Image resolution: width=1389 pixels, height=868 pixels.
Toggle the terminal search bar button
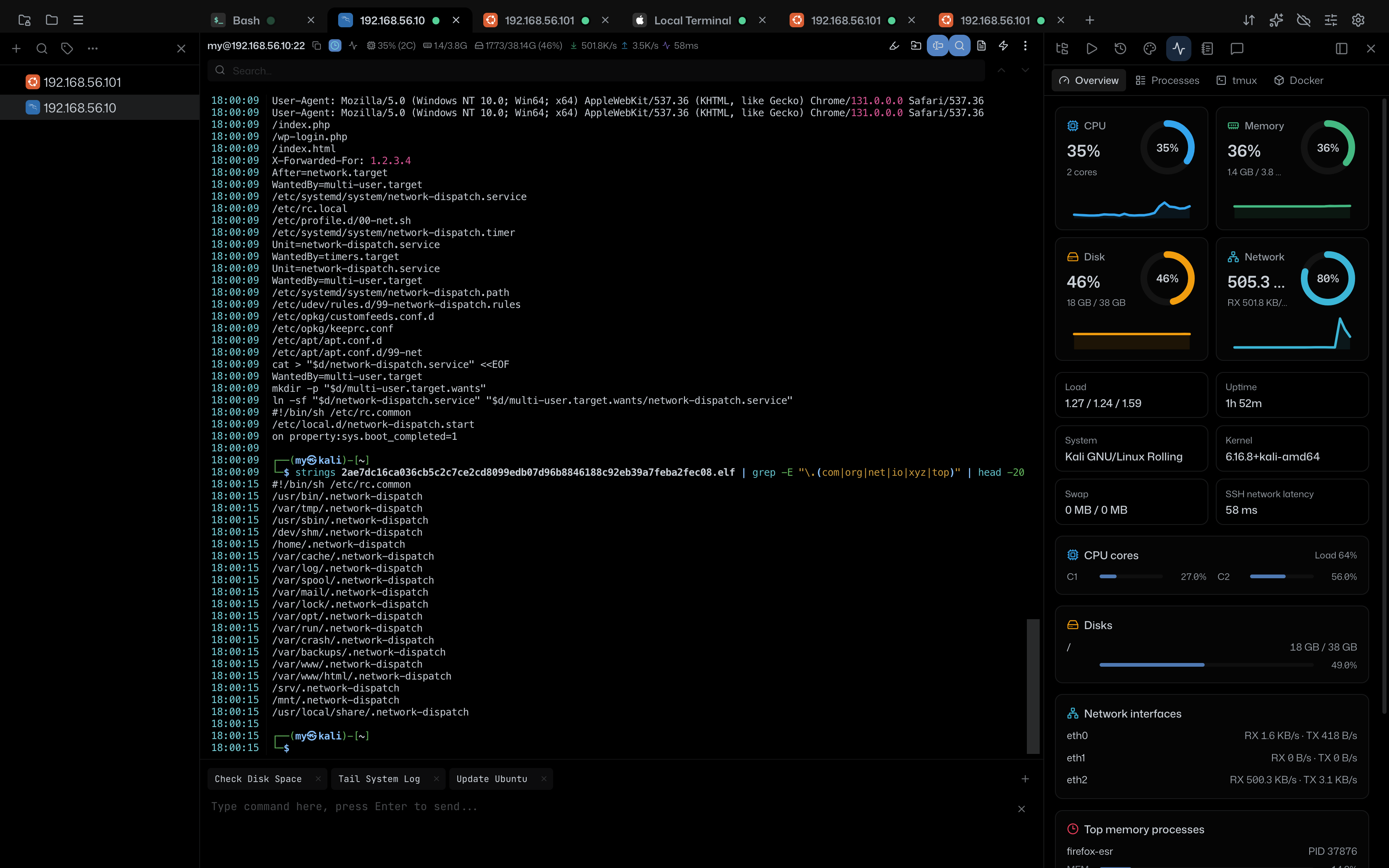[x=959, y=45]
